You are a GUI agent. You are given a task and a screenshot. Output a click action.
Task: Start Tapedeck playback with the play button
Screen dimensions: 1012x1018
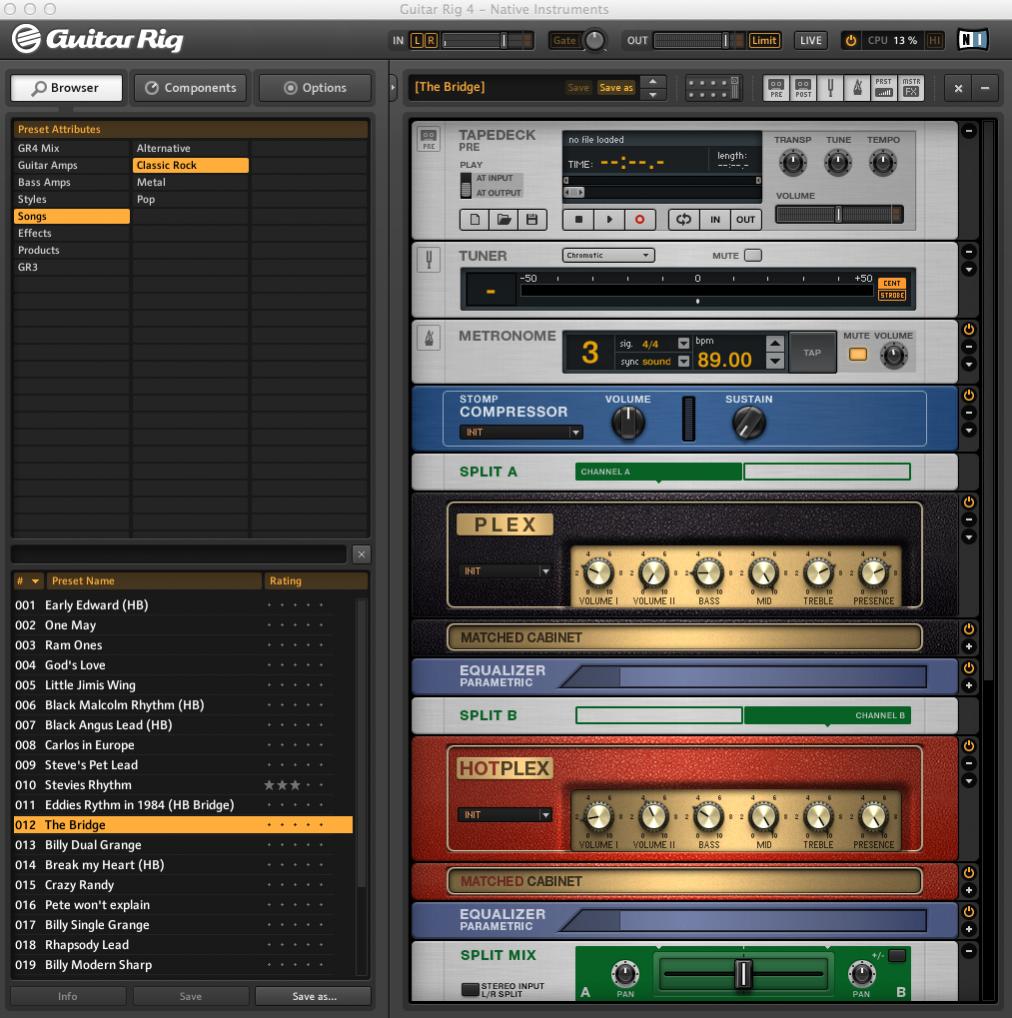(609, 219)
